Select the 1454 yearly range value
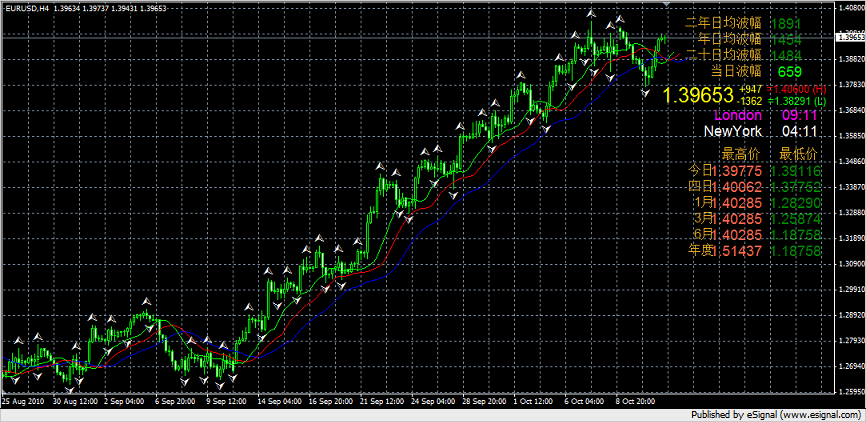866x422 pixels. [786, 40]
